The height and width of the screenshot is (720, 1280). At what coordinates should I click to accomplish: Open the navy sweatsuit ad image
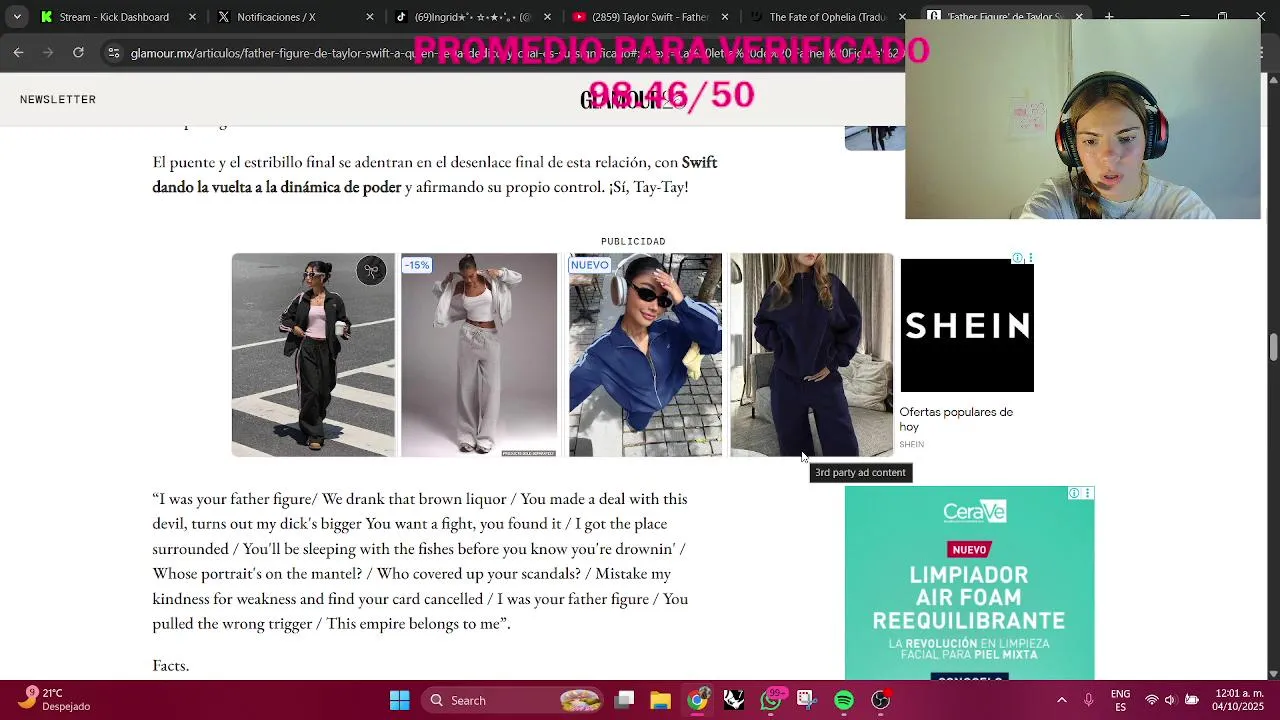[x=811, y=355]
